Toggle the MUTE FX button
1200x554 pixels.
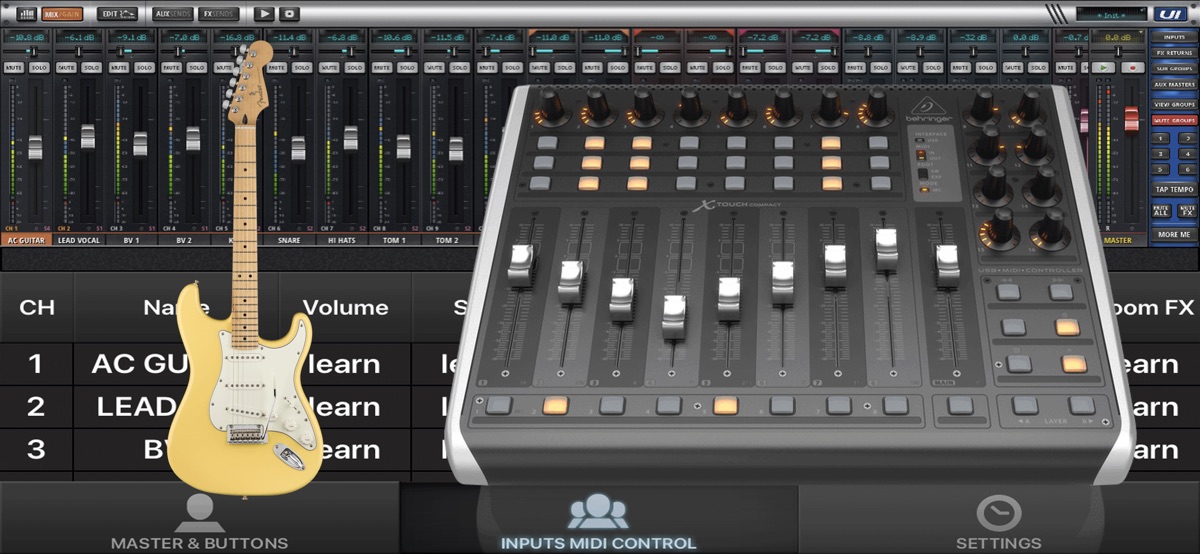[1186, 211]
